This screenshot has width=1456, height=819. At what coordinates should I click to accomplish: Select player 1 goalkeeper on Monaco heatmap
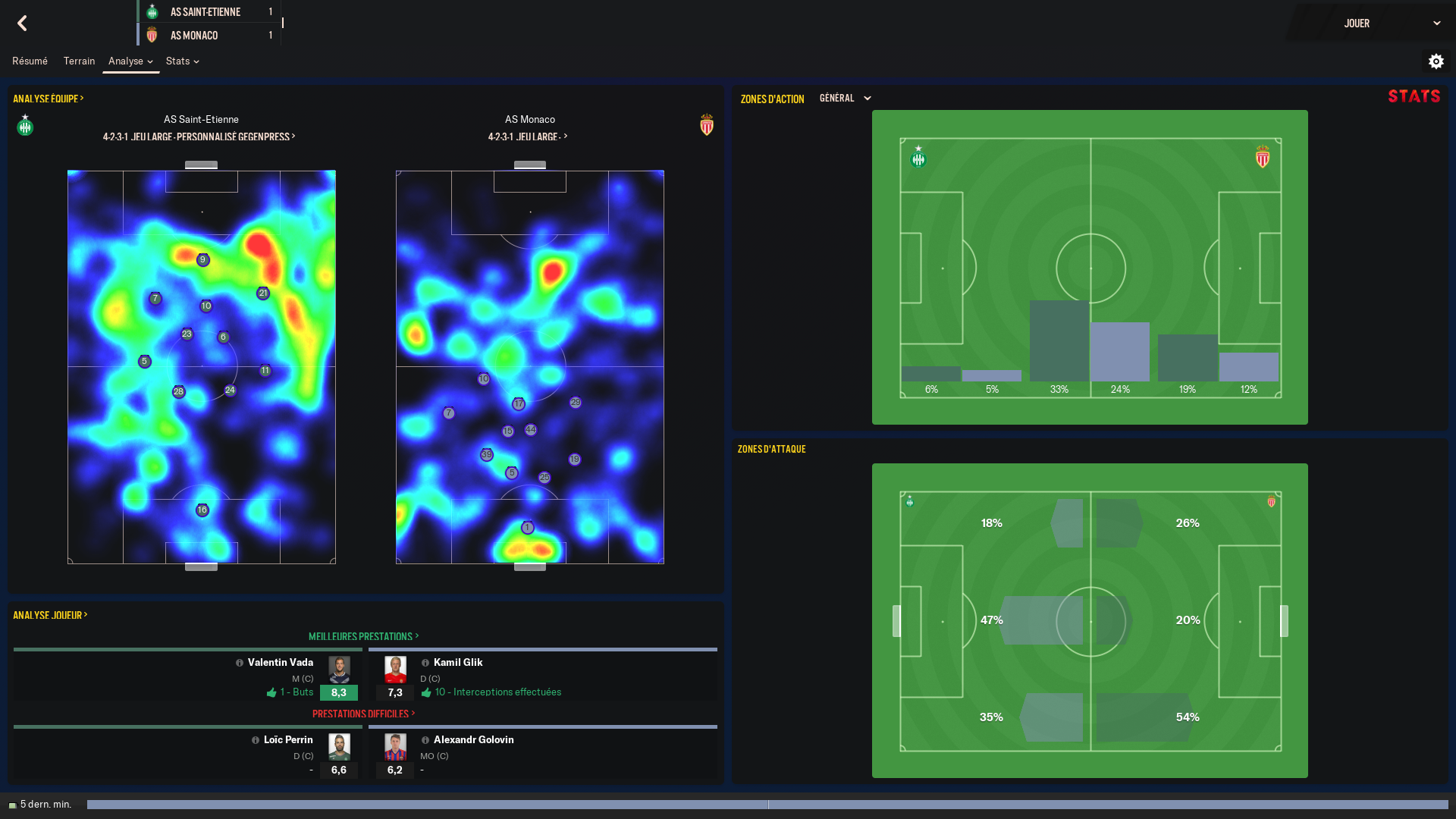528,528
